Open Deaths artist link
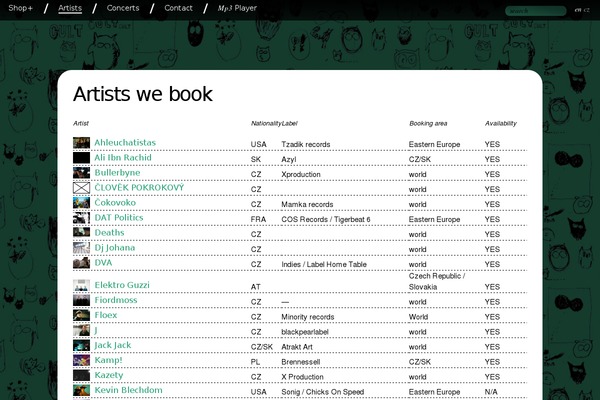This screenshot has width=600, height=400. point(109,233)
